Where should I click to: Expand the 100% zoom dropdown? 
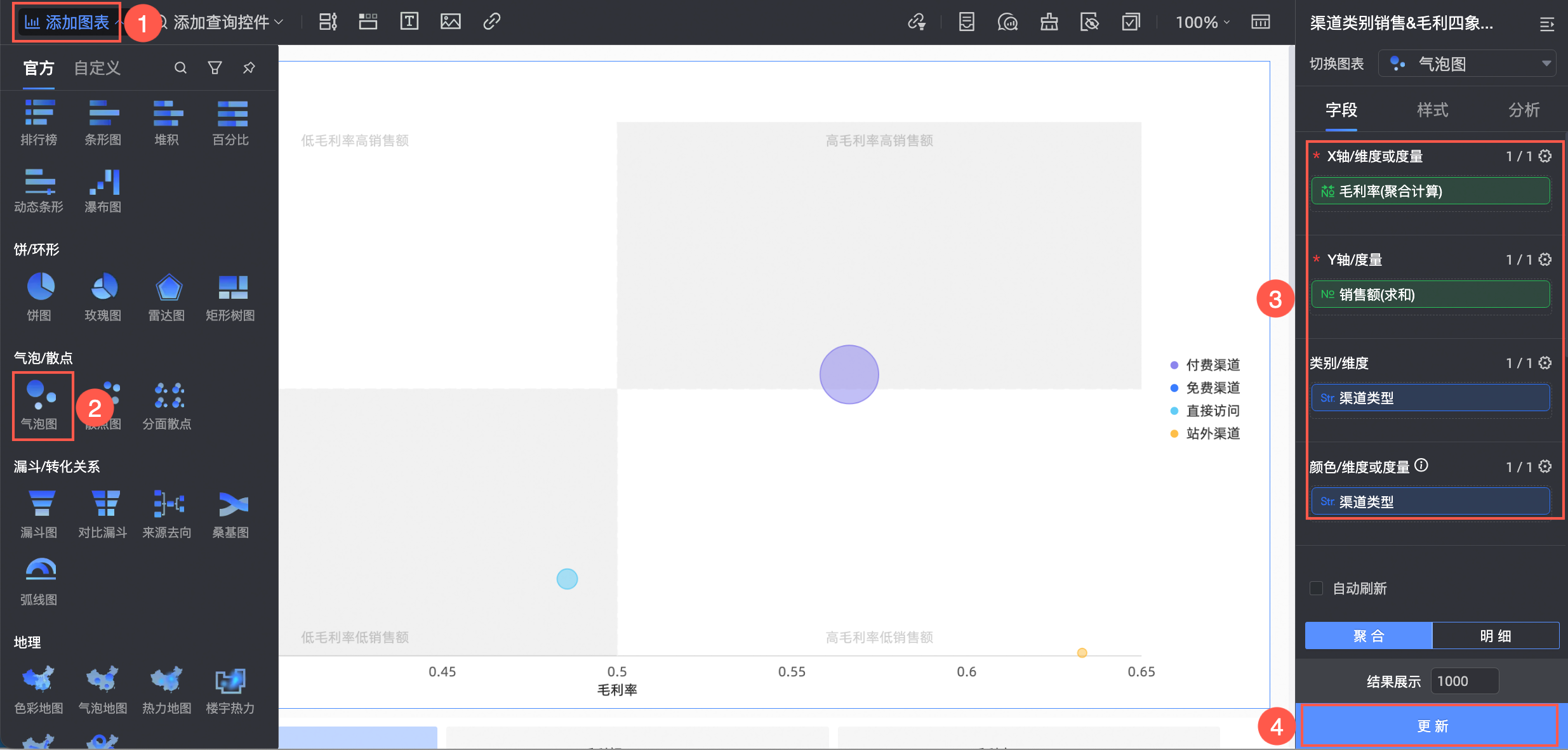(x=1202, y=22)
